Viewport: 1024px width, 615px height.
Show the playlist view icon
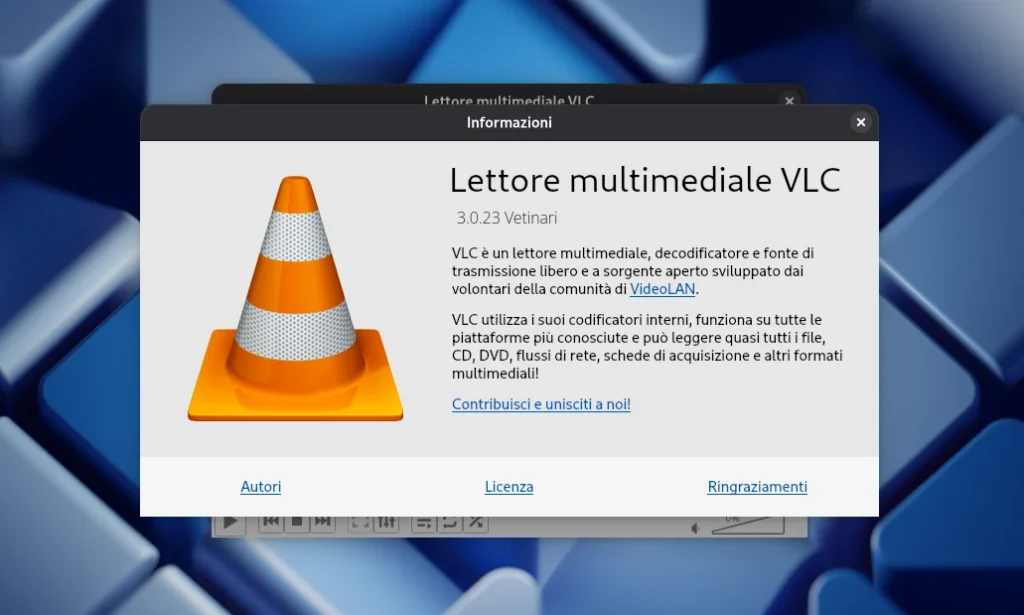coord(425,521)
